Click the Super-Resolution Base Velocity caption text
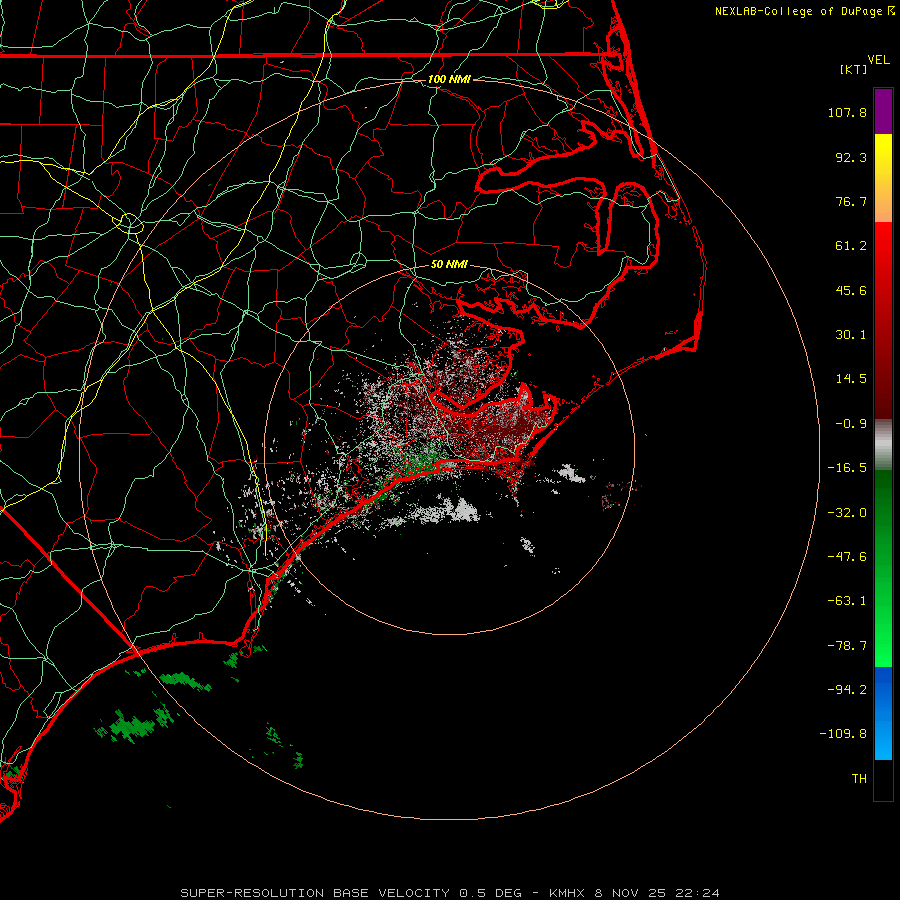The height and width of the screenshot is (900, 900). [x=315, y=893]
